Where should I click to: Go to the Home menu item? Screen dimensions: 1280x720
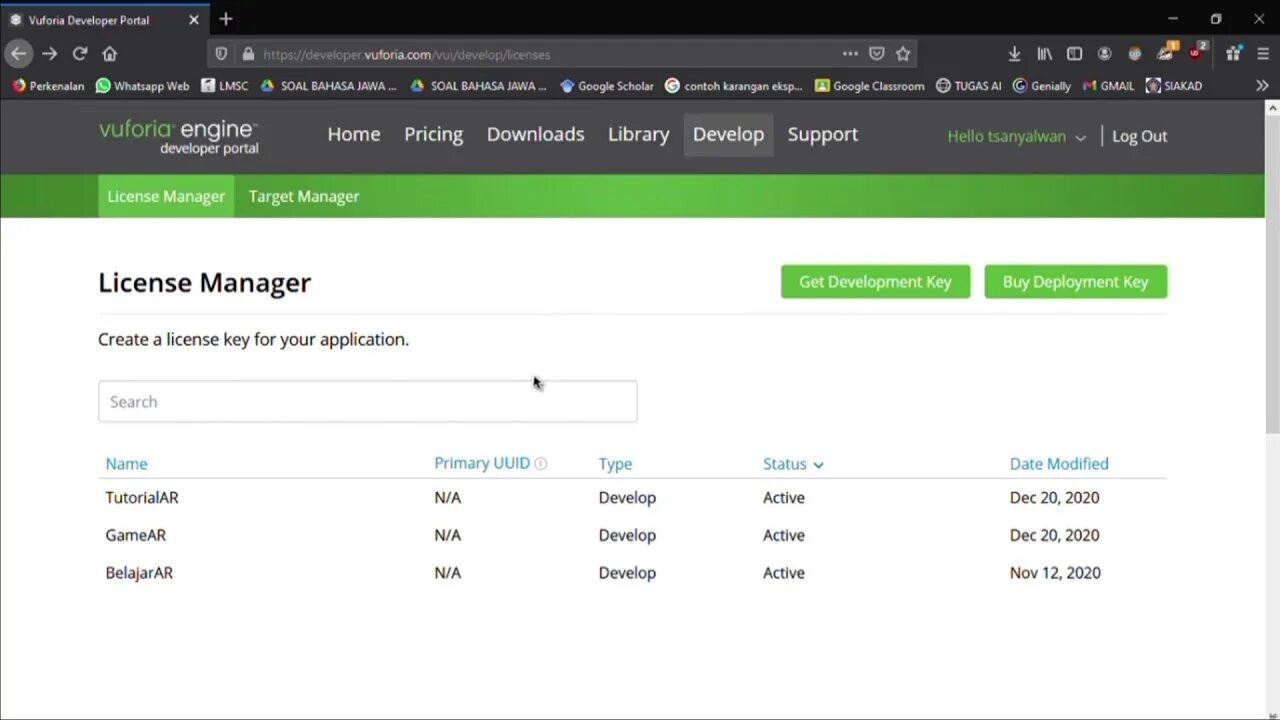tap(354, 135)
